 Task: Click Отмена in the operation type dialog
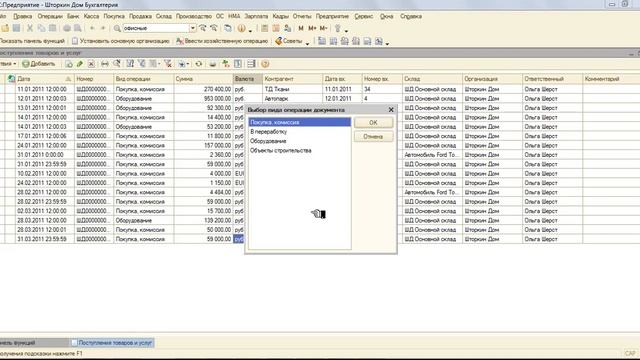click(373, 136)
